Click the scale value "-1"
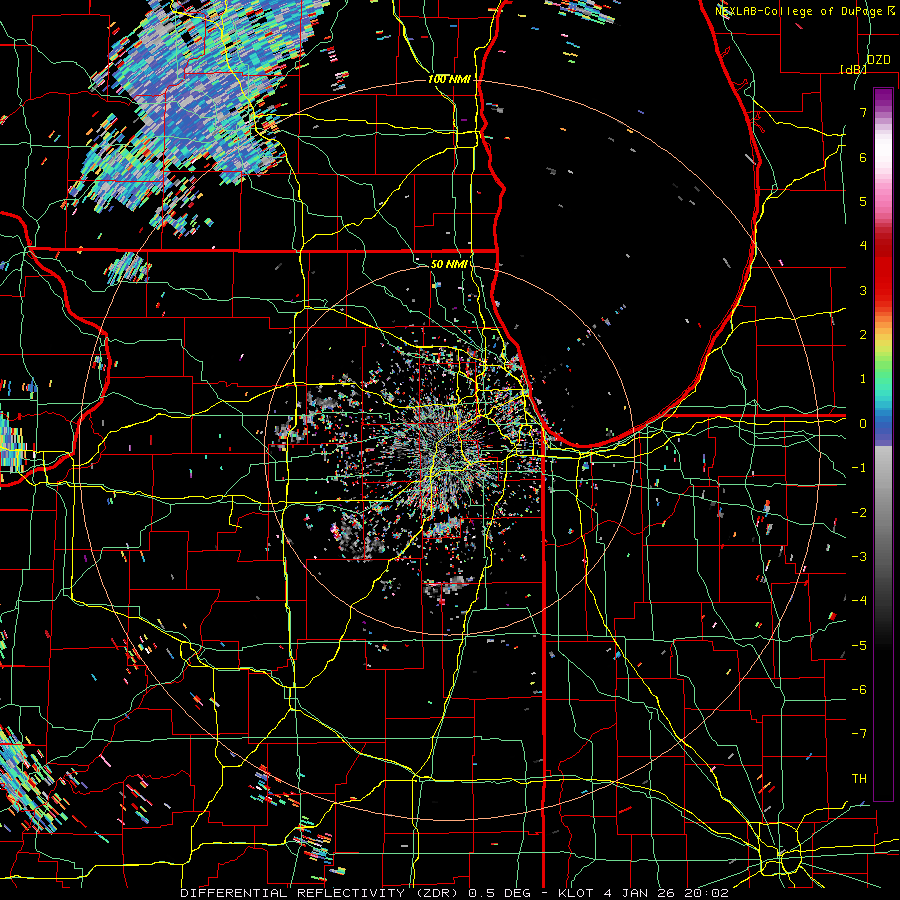 [859, 468]
